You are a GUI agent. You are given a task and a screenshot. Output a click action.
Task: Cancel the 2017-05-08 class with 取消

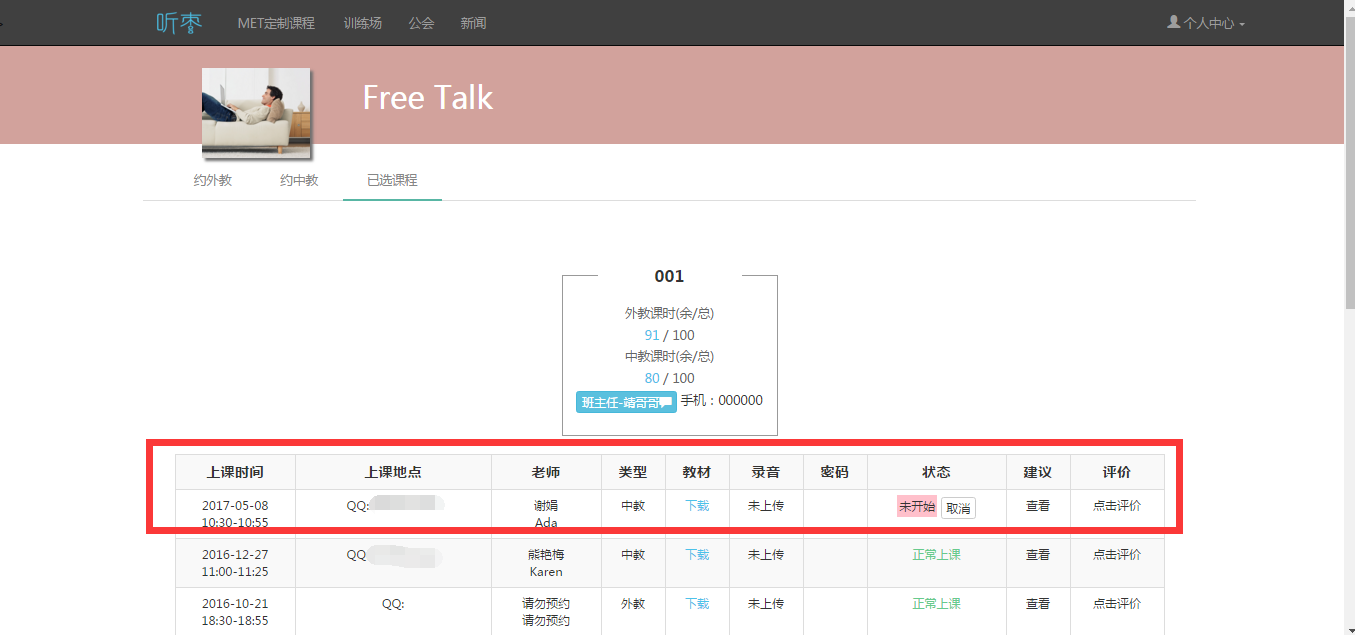tap(958, 508)
